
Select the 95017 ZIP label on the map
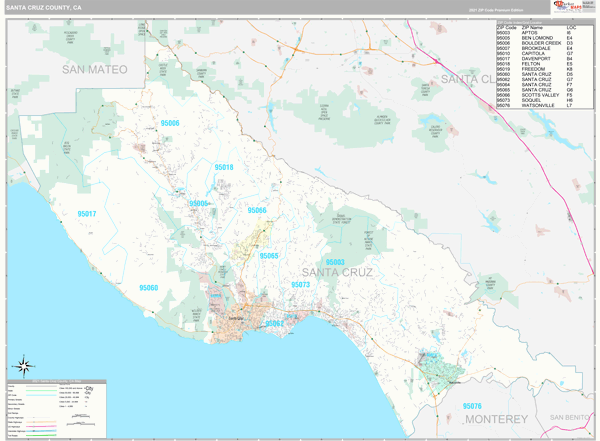point(88,214)
